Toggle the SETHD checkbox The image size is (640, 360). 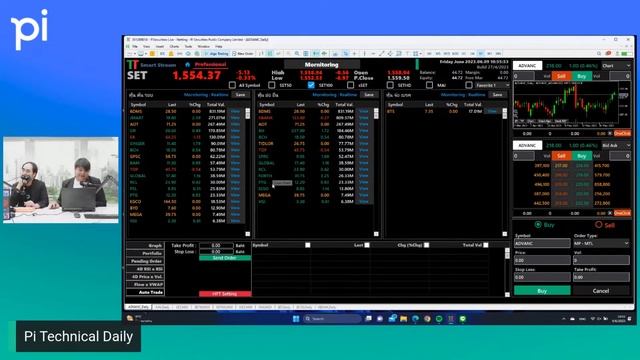point(390,85)
